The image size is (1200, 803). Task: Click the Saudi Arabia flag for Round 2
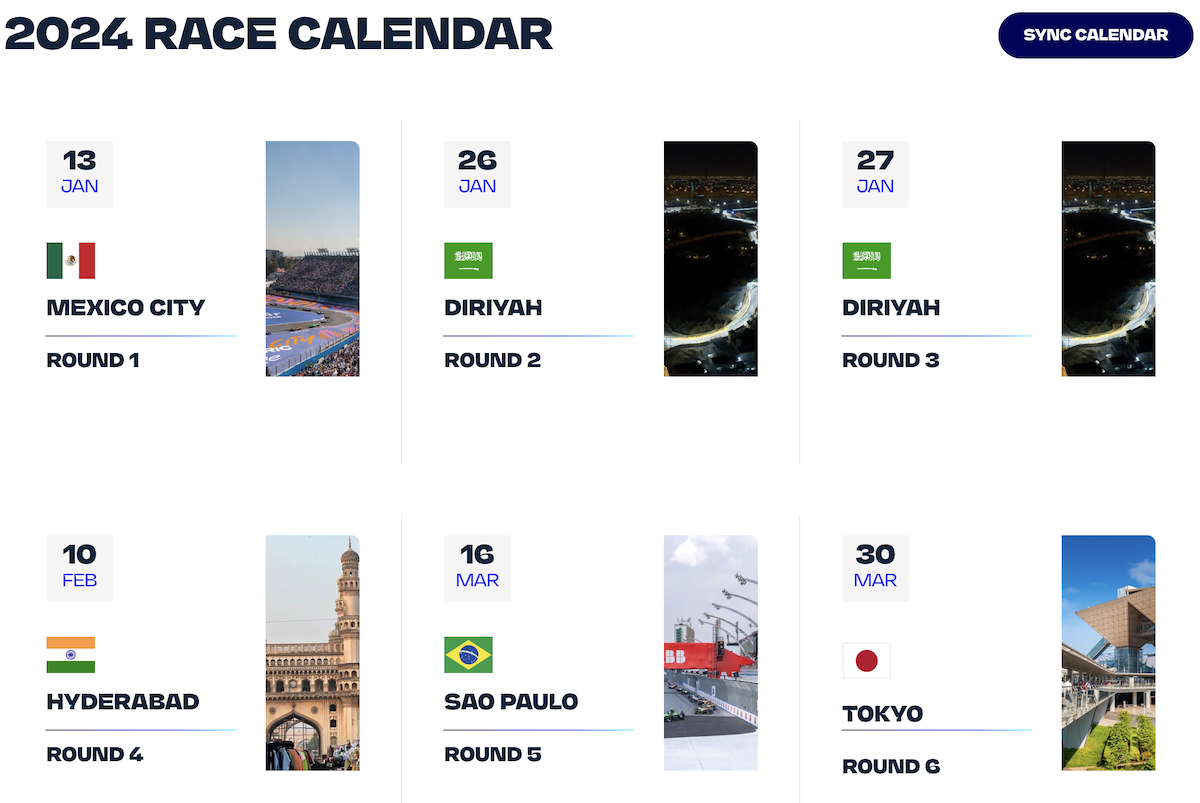(469, 261)
